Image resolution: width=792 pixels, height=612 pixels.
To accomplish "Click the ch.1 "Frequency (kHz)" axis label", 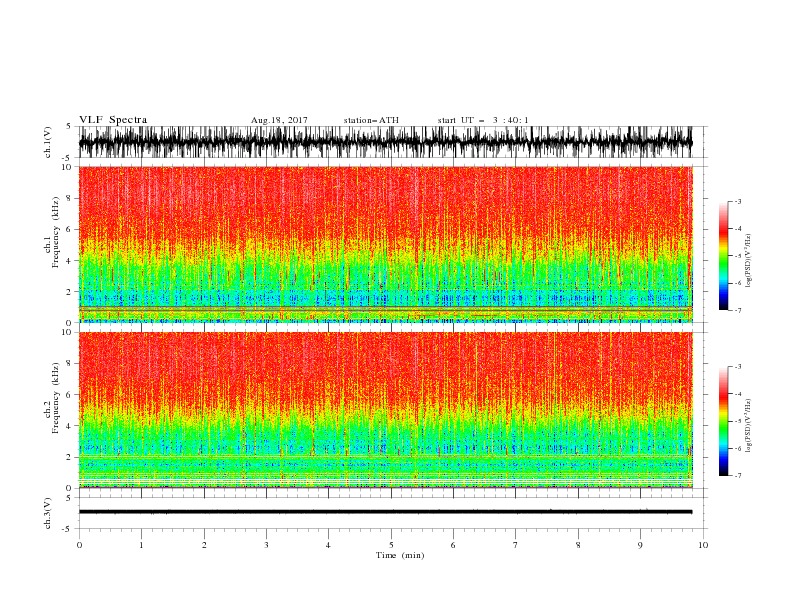I will [x=56, y=233].
